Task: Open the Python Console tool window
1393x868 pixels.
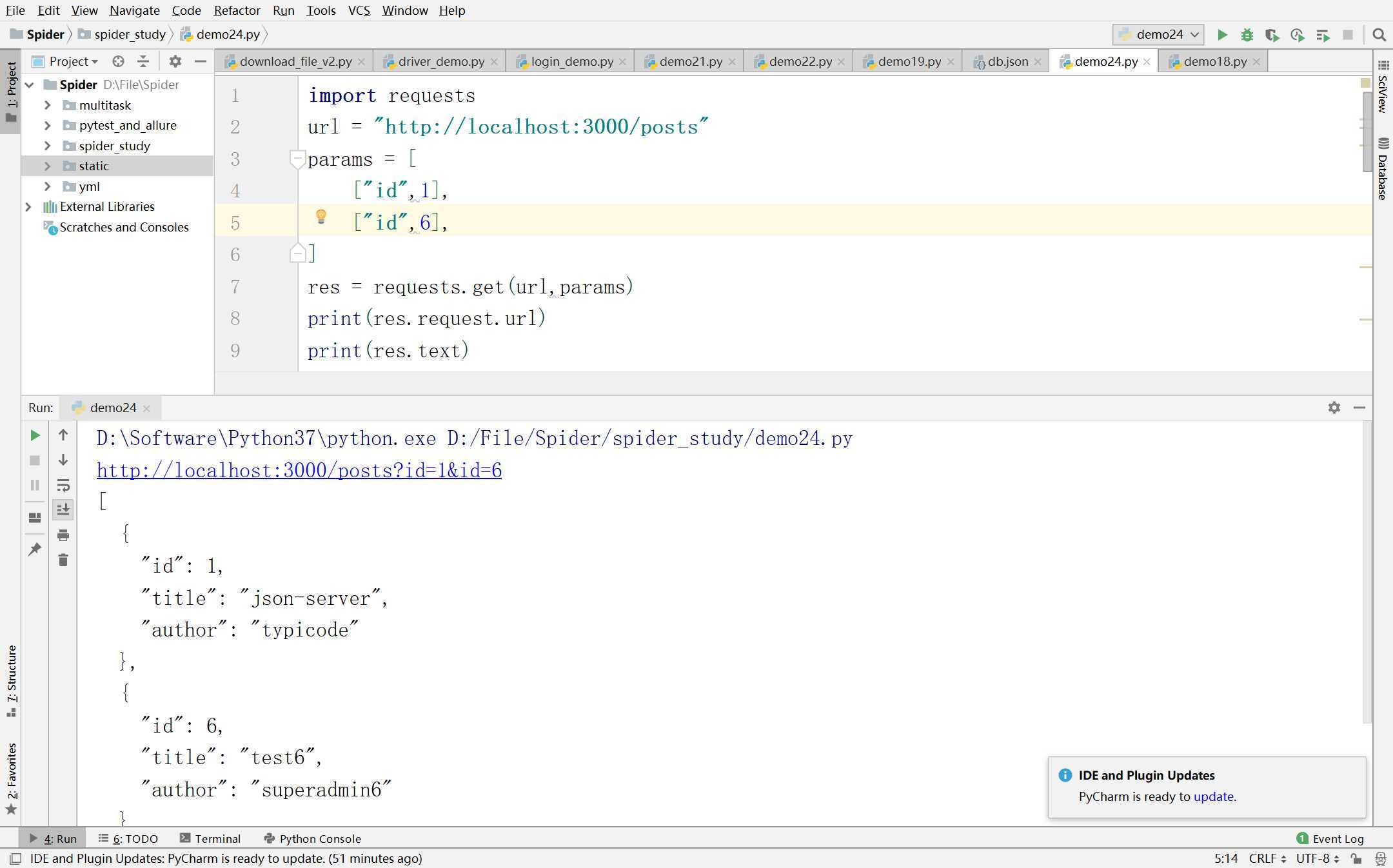Action: pos(313,838)
